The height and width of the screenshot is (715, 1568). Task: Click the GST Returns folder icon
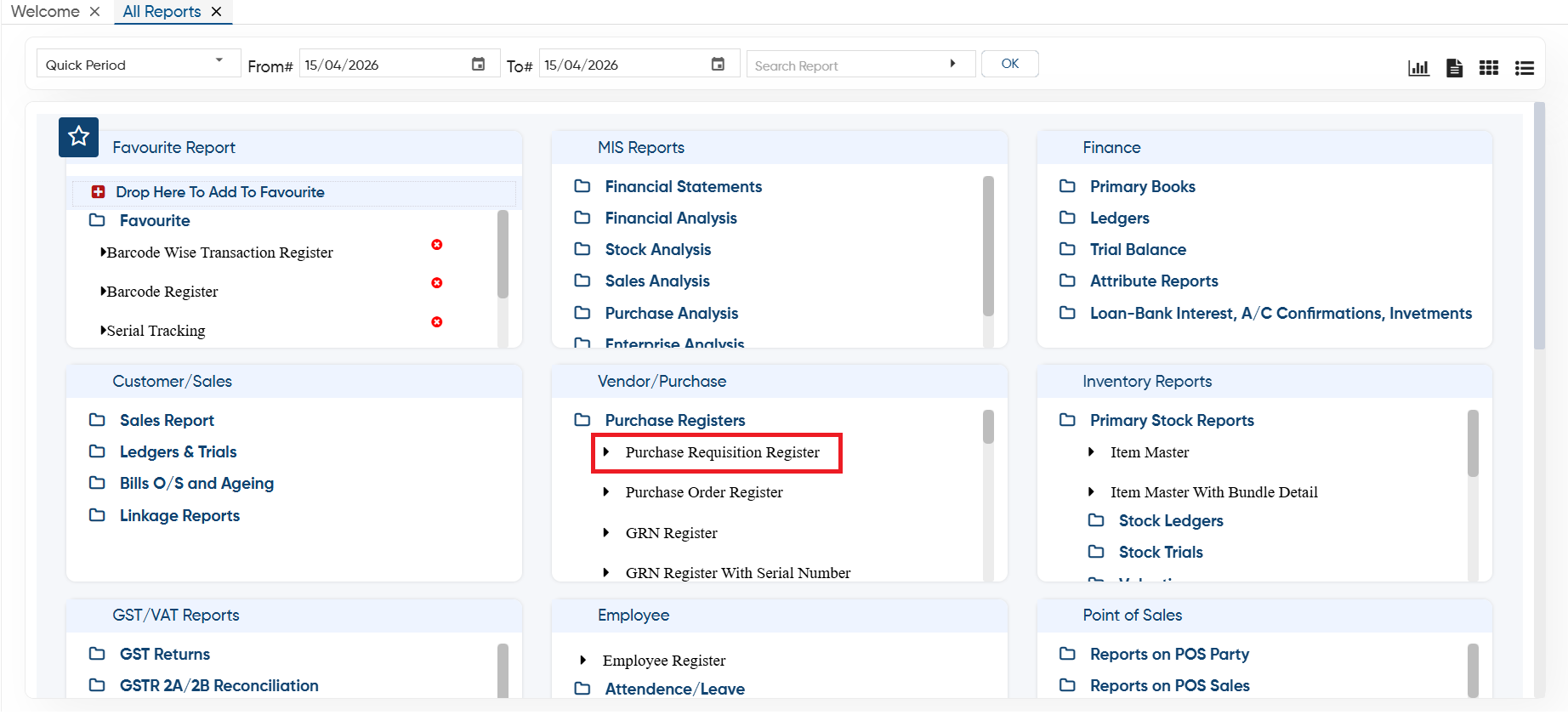(x=97, y=654)
